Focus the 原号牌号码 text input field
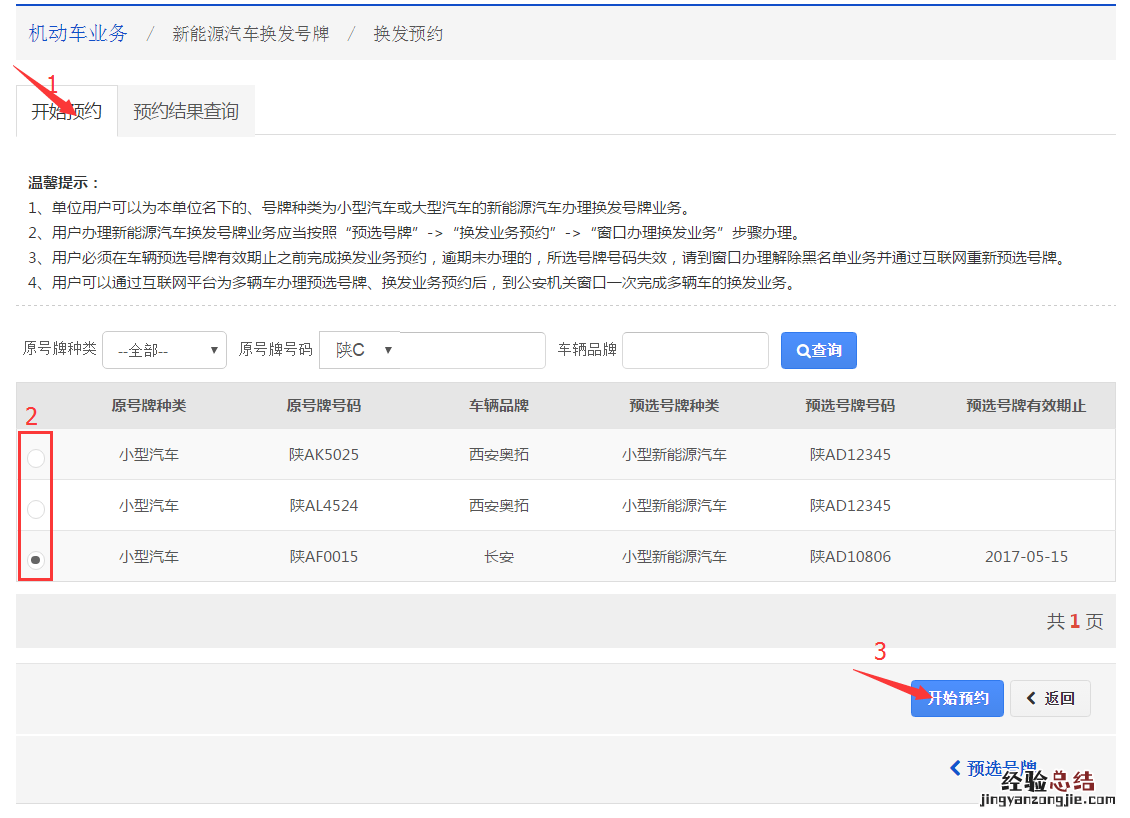The height and width of the screenshot is (818, 1130). pos(471,350)
